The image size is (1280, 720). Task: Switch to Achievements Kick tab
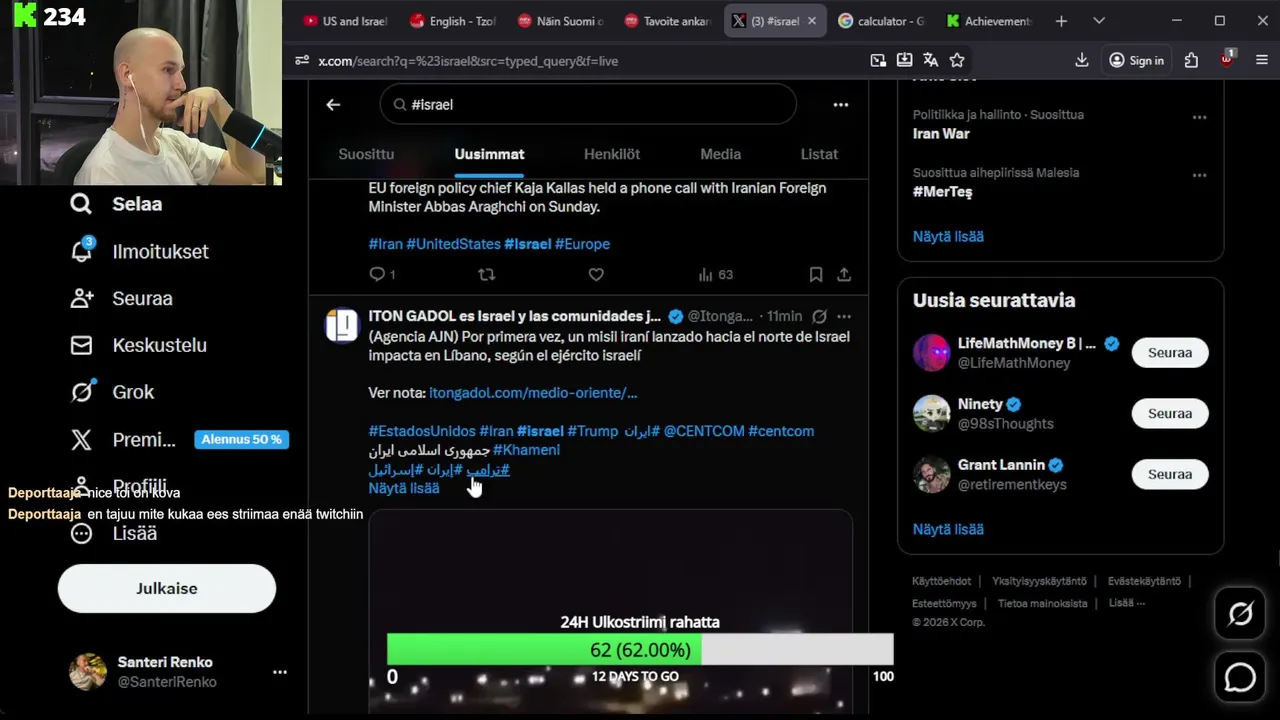[988, 21]
